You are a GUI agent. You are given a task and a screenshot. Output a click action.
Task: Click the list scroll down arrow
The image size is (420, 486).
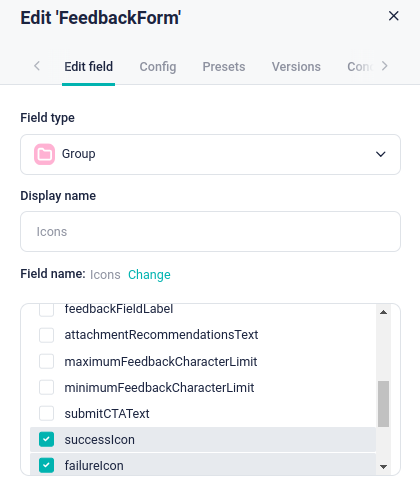point(383,467)
